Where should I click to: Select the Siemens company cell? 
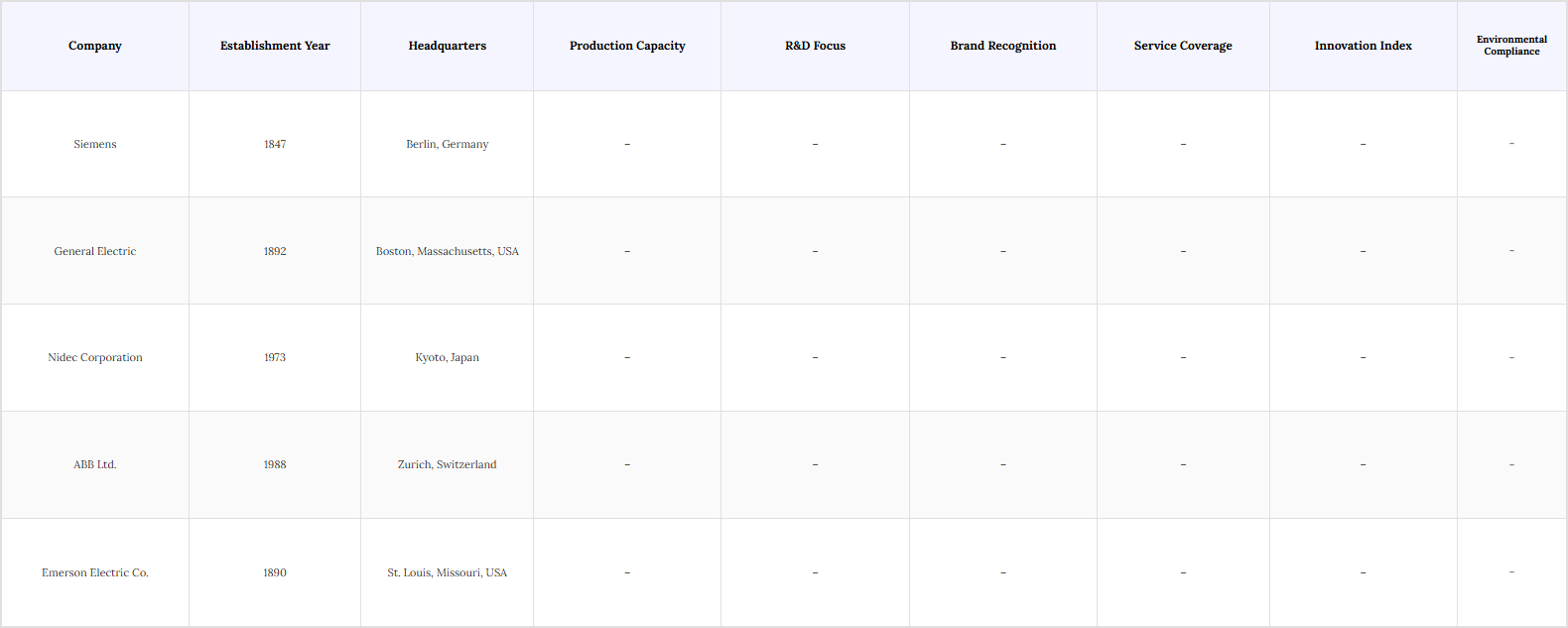(x=95, y=144)
